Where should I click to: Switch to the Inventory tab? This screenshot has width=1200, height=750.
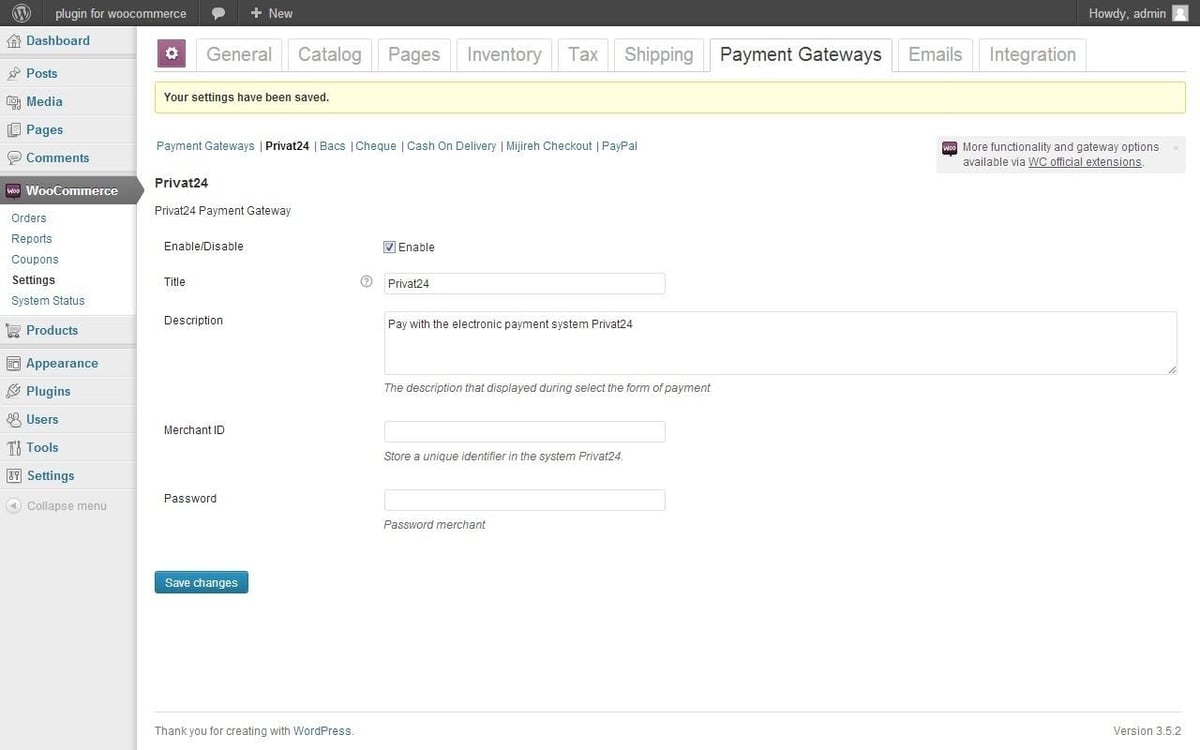point(504,55)
